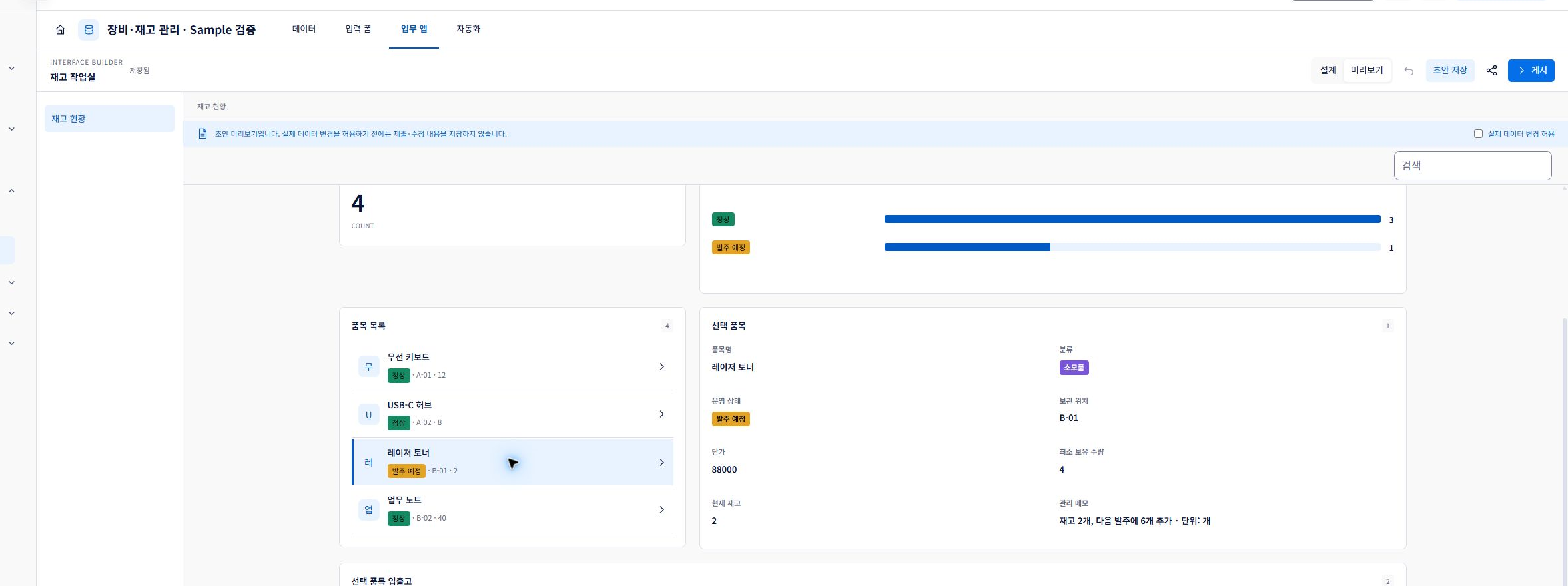
Task: Open 업무 노트 row chevron
Action: click(x=661, y=510)
